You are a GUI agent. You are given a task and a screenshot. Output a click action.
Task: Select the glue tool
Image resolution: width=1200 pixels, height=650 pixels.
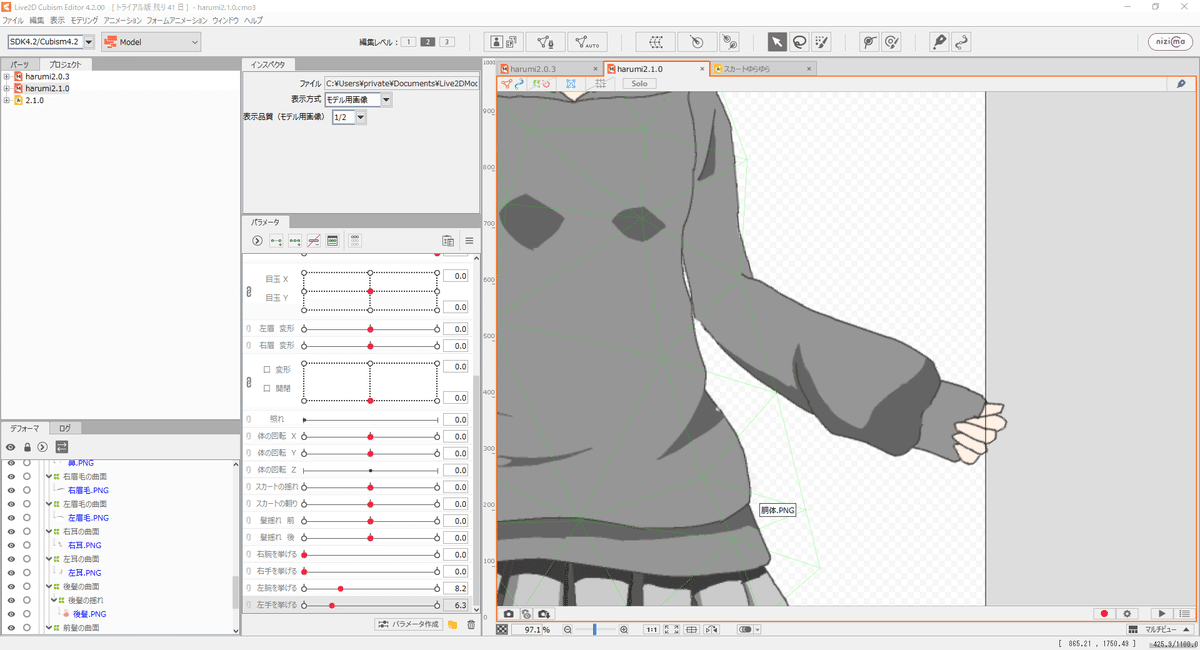point(869,41)
